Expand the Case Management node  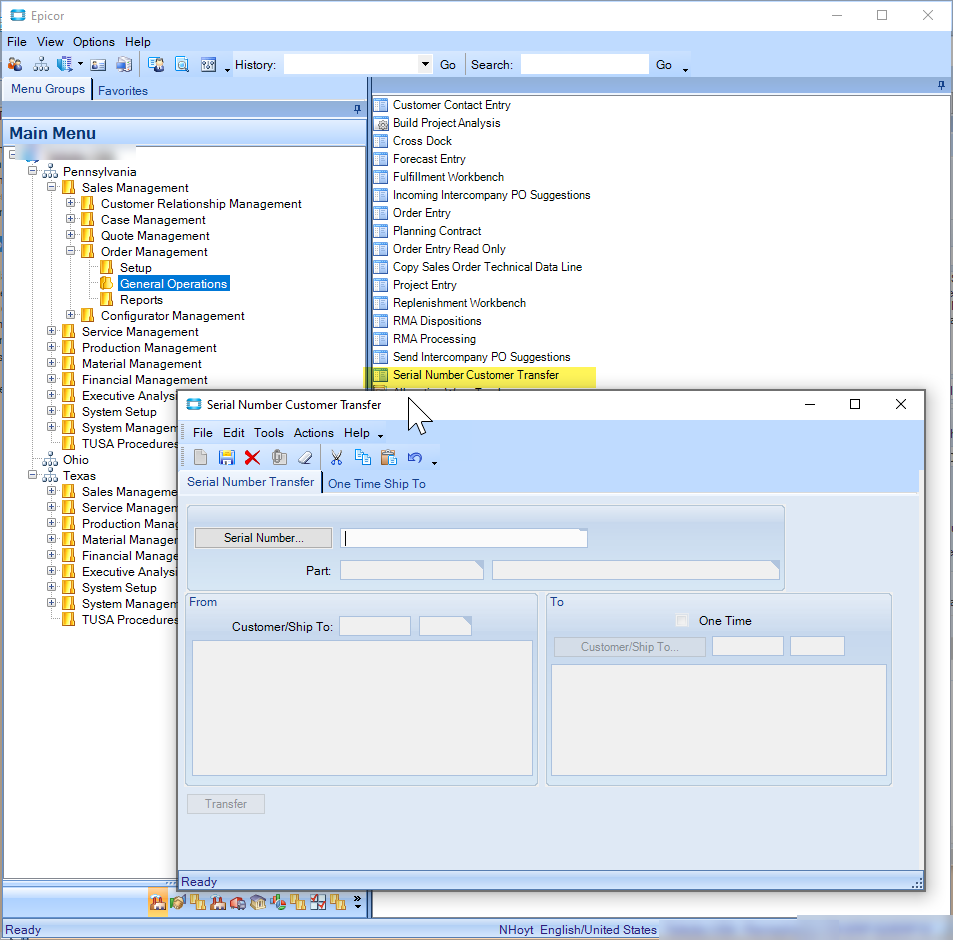pos(71,218)
